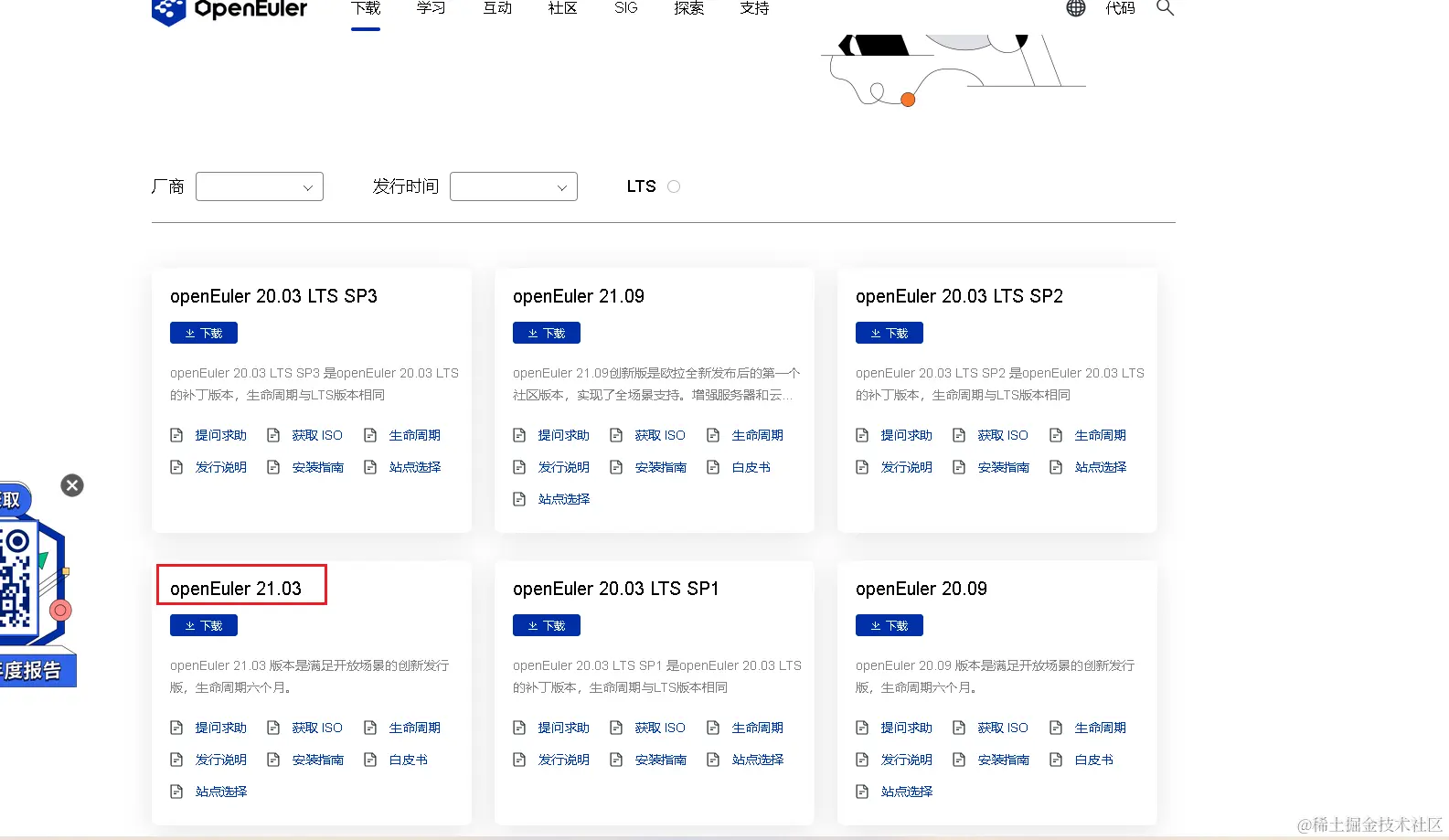Open 发行说明 link in openEuler 20.09 card

[907, 760]
